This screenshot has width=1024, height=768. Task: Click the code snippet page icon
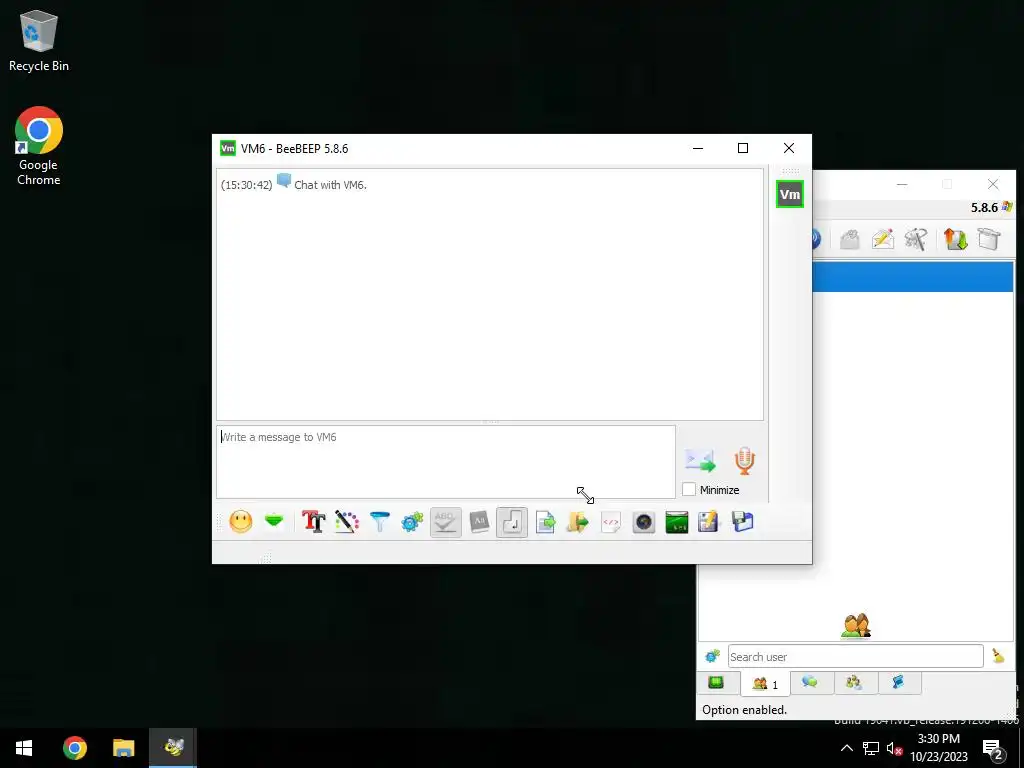[x=611, y=522]
